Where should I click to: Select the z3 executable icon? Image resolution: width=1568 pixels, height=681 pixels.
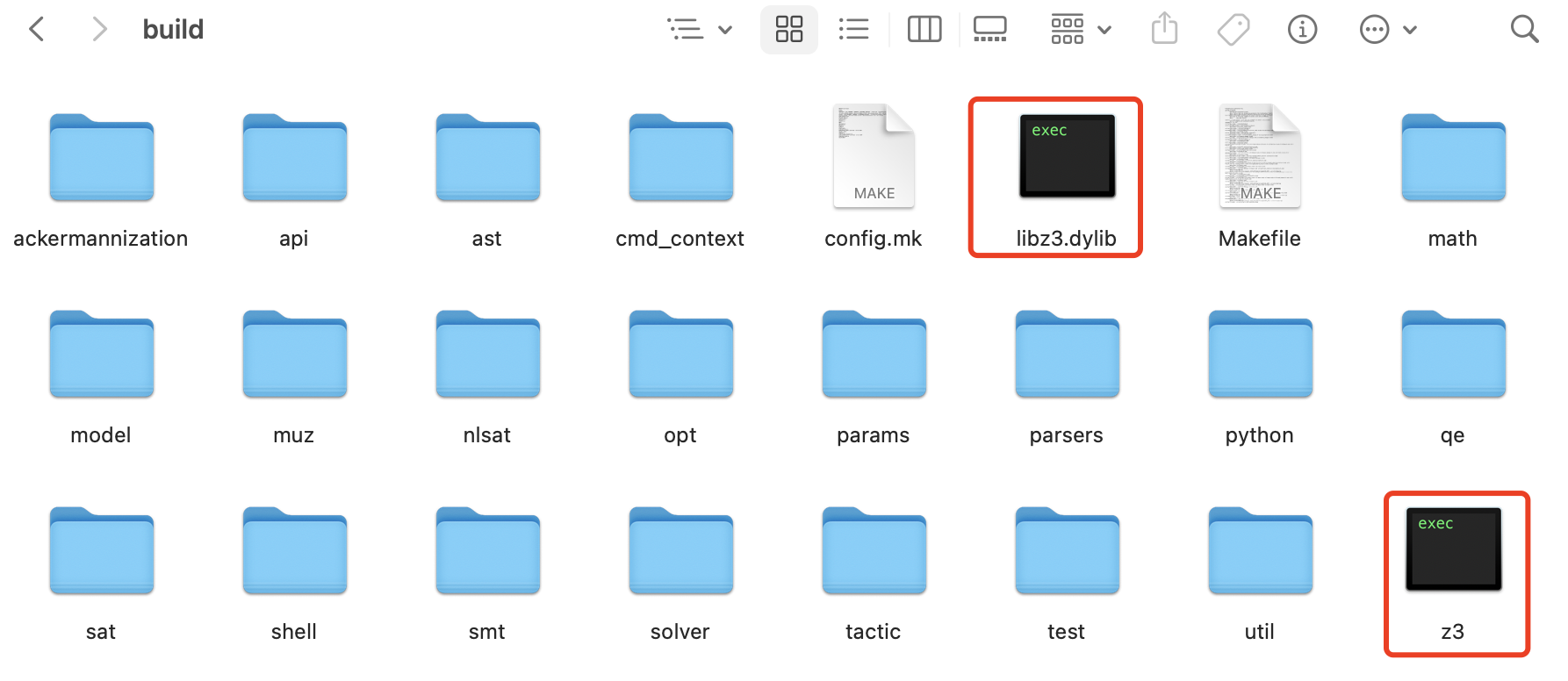[x=1453, y=548]
